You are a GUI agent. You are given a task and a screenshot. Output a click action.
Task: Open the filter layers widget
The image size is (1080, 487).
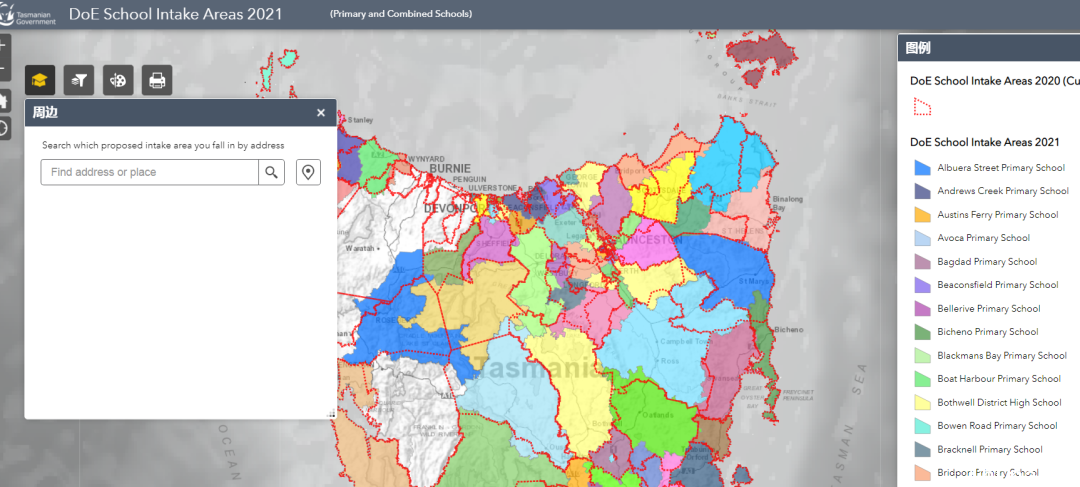click(x=79, y=81)
